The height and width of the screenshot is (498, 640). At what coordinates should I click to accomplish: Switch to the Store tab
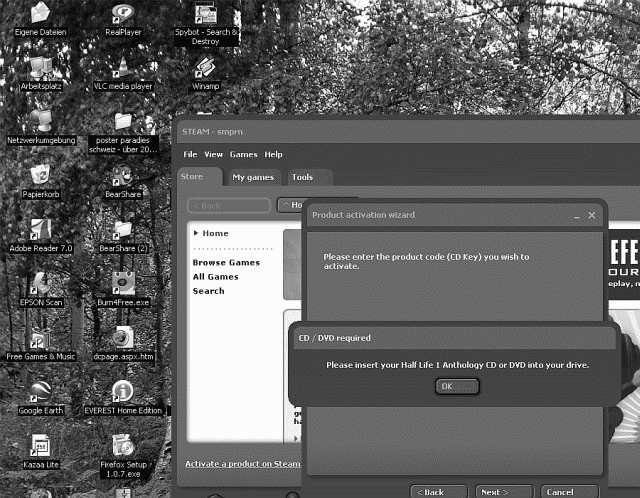[x=200, y=177]
